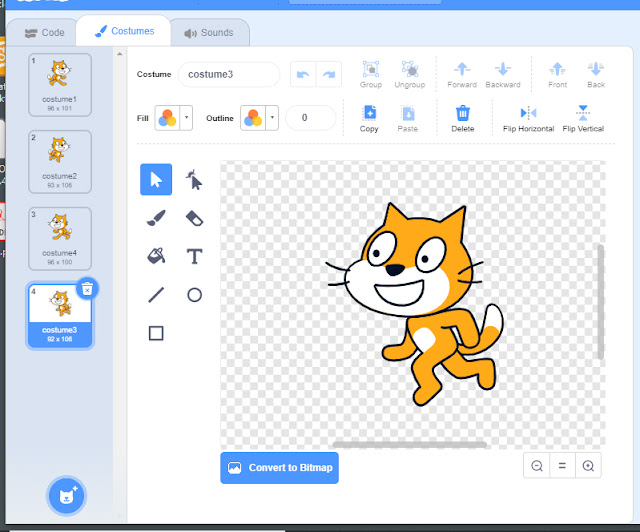Image resolution: width=640 pixels, height=532 pixels.
Task: Delete costume3 using its trash badge
Action: point(87,289)
